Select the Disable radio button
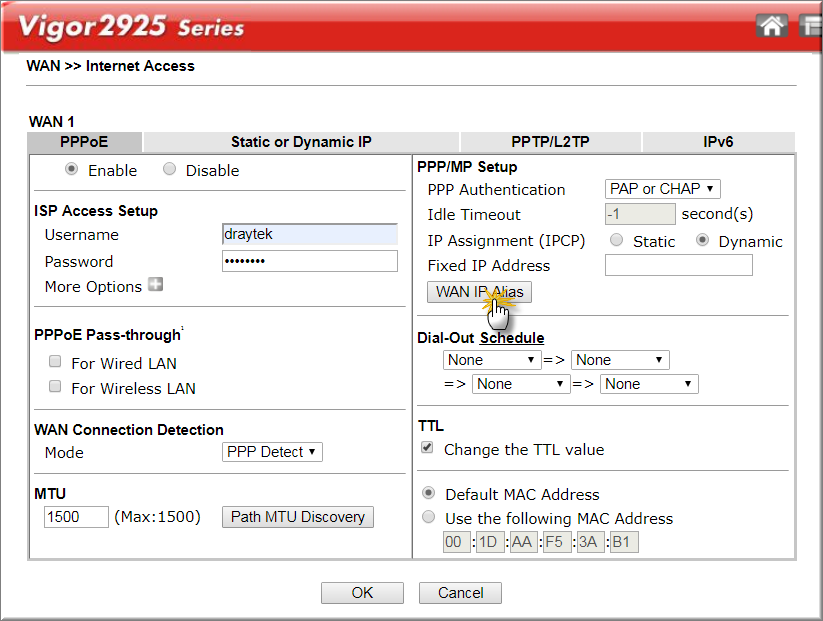This screenshot has width=823, height=621. [169, 169]
